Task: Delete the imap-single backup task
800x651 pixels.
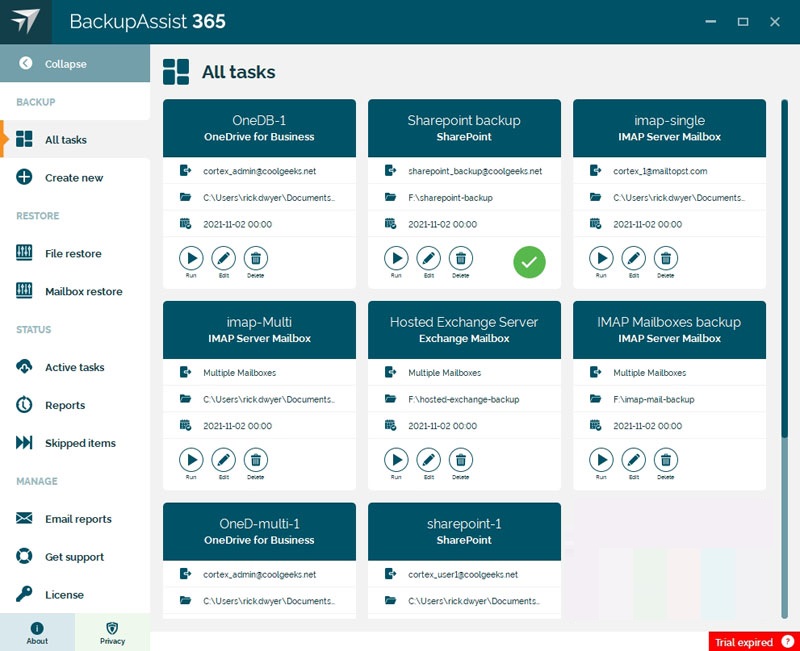Action: coord(665,259)
